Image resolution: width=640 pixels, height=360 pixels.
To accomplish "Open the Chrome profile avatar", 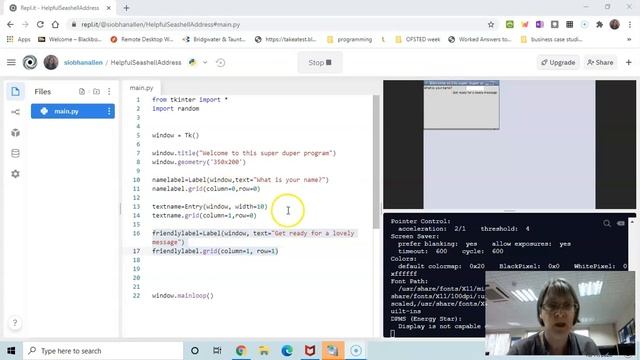I will tap(614, 24).
